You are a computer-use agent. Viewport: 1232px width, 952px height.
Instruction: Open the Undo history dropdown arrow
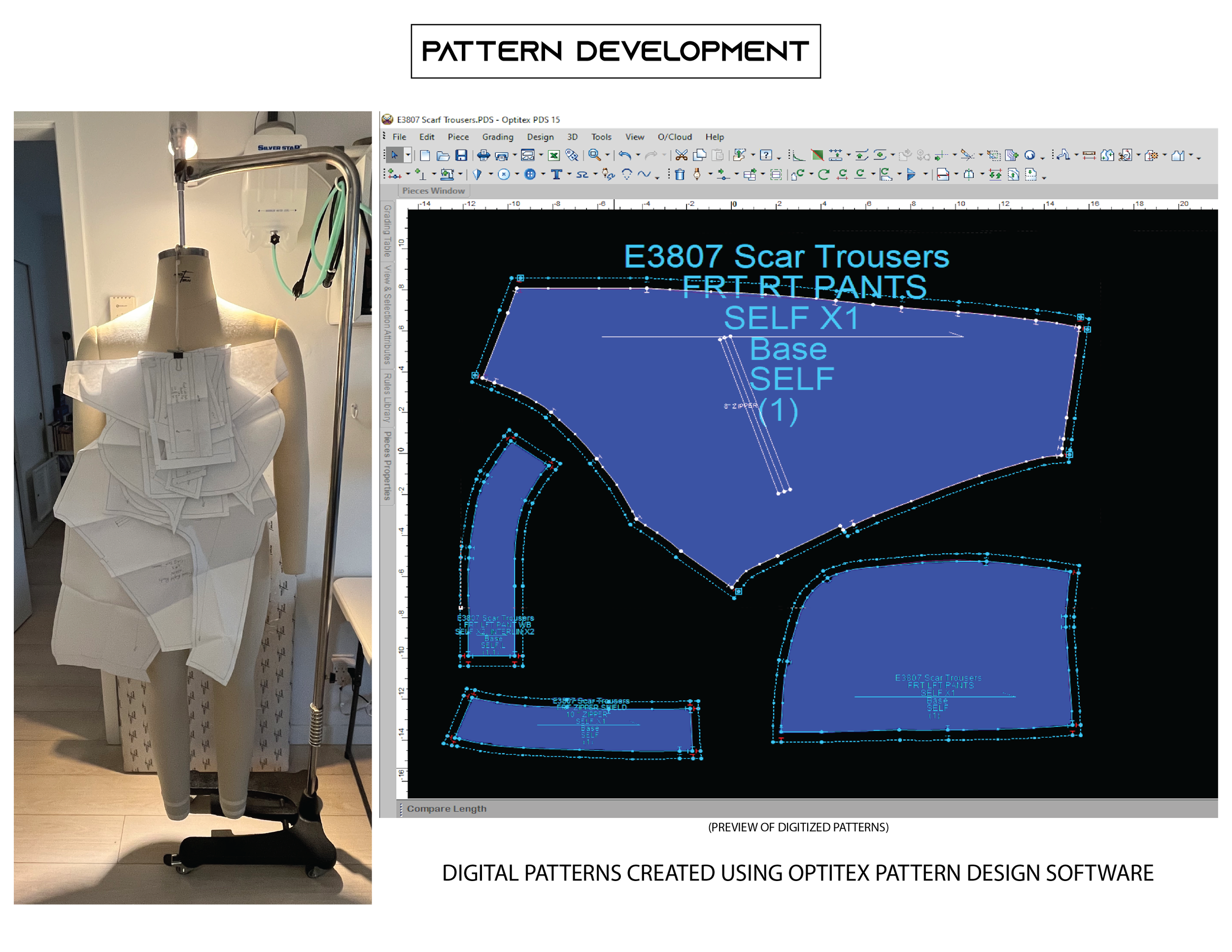638,155
